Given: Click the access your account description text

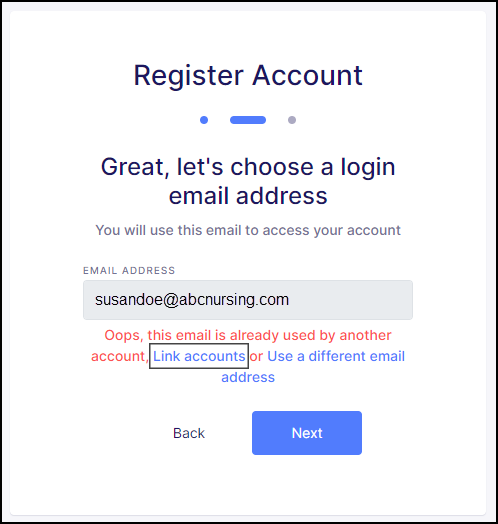Looking at the screenshot, I should 248,230.
